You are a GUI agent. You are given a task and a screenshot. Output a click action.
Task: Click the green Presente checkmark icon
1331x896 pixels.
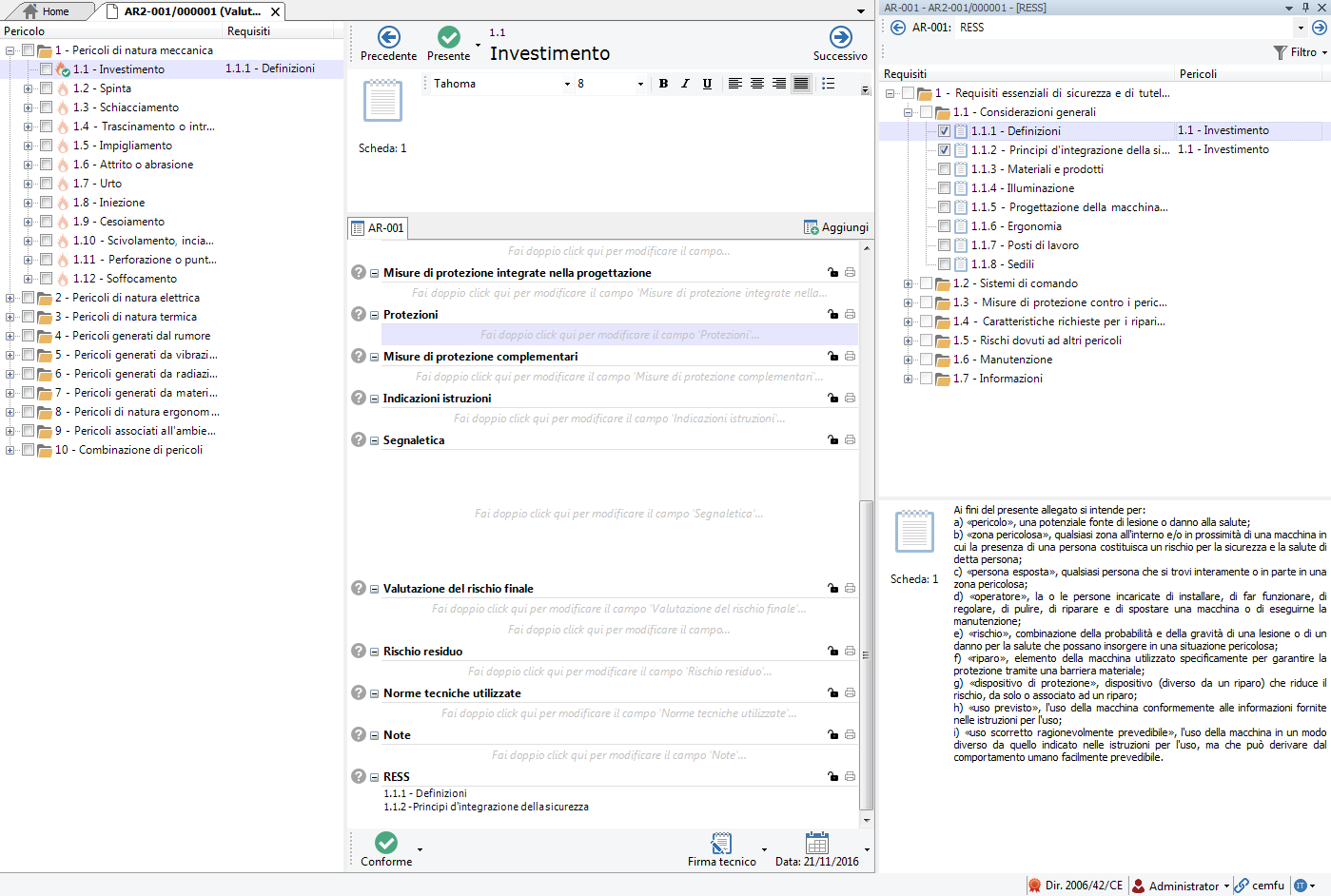click(448, 38)
